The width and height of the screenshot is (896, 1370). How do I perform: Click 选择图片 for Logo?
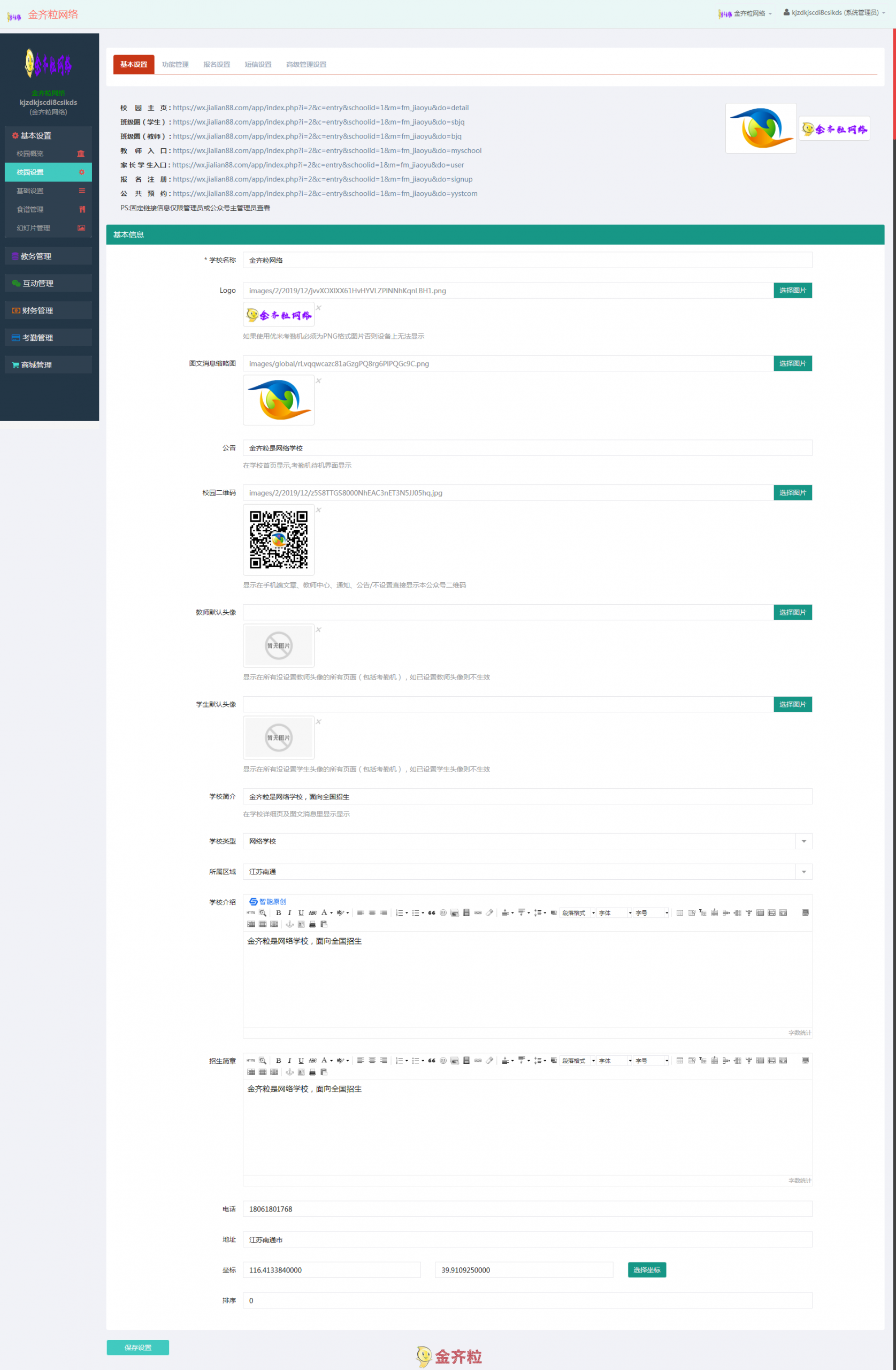coord(792,290)
